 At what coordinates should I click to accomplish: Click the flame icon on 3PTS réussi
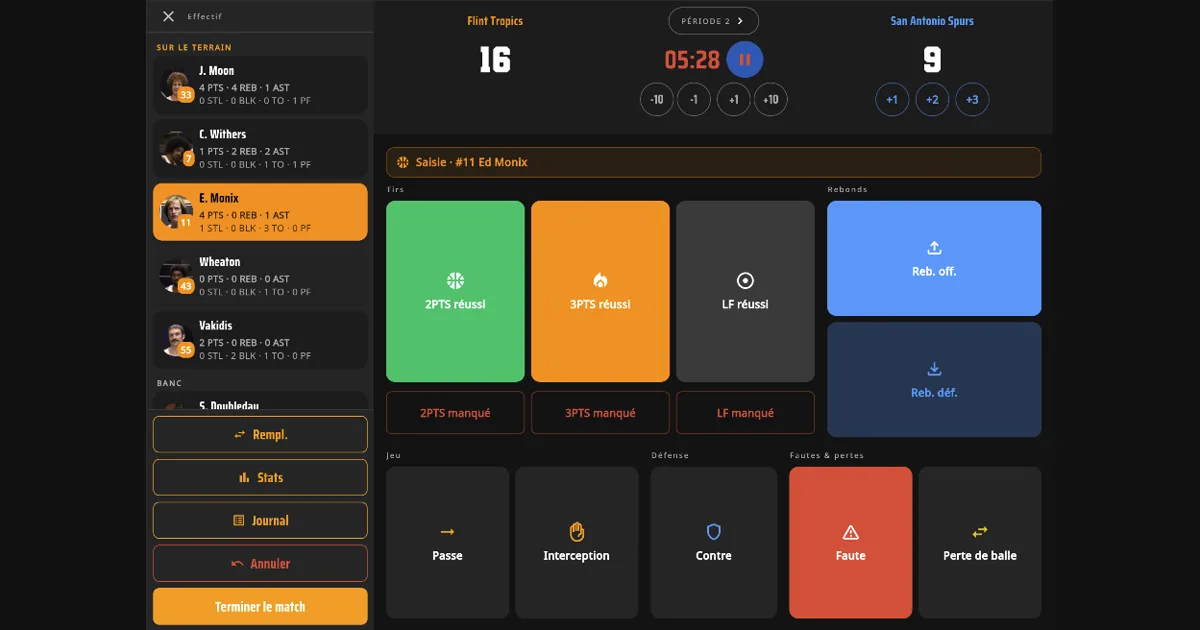pos(600,281)
